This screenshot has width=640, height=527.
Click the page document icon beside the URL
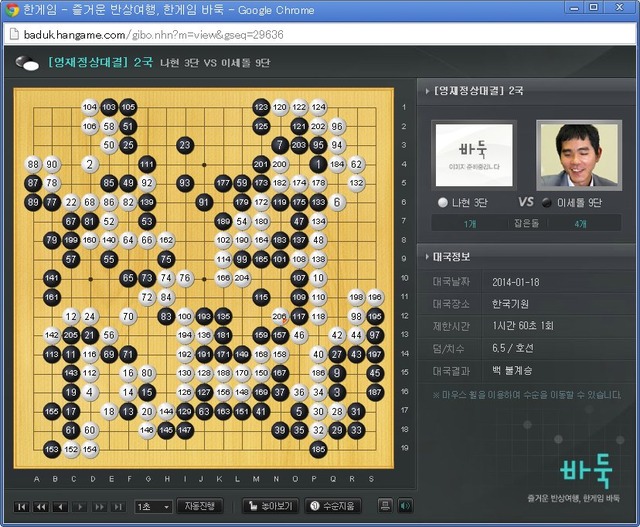14,34
